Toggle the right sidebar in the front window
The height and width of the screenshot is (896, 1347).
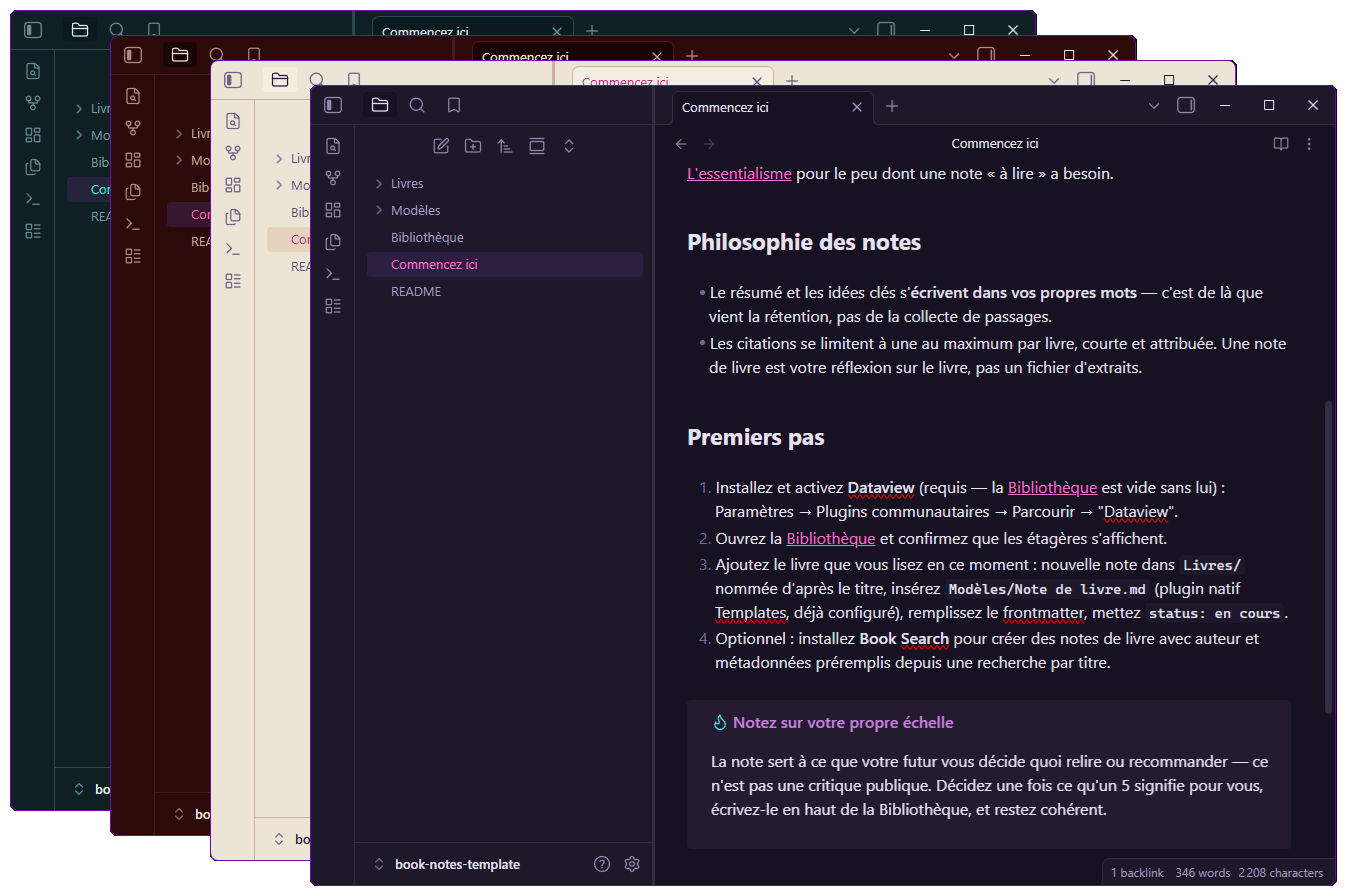pyautogui.click(x=1186, y=105)
